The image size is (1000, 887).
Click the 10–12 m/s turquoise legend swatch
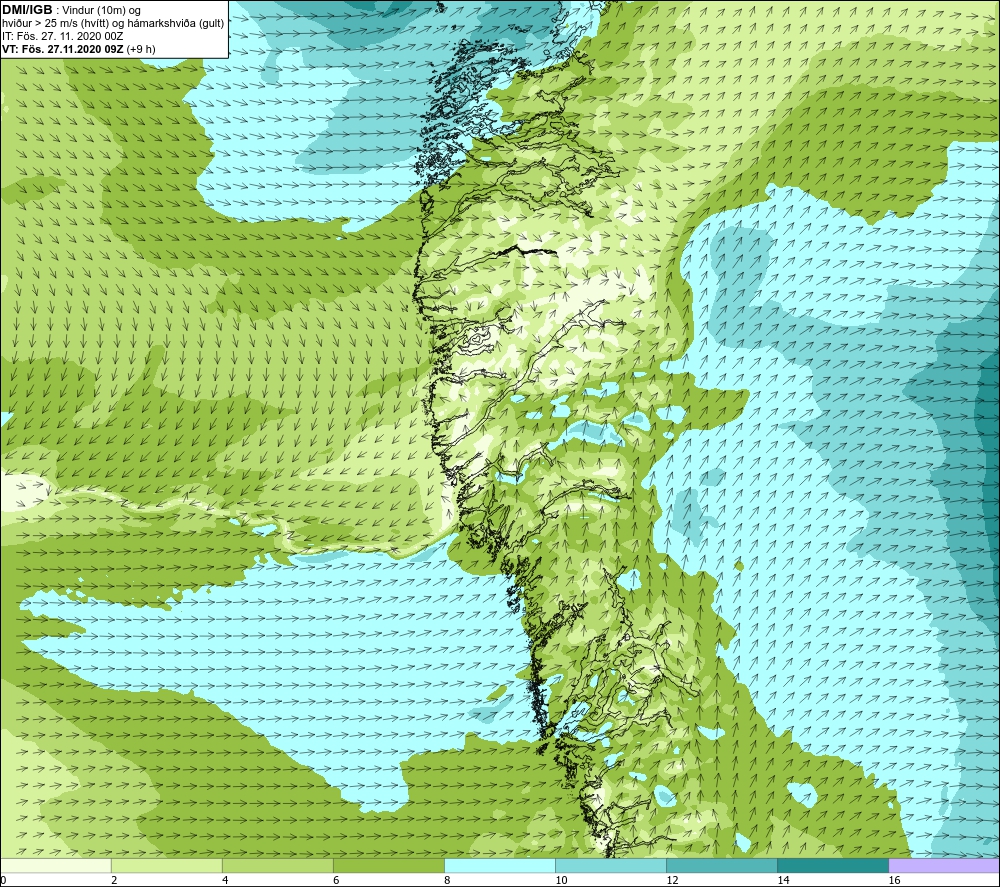coord(611,865)
